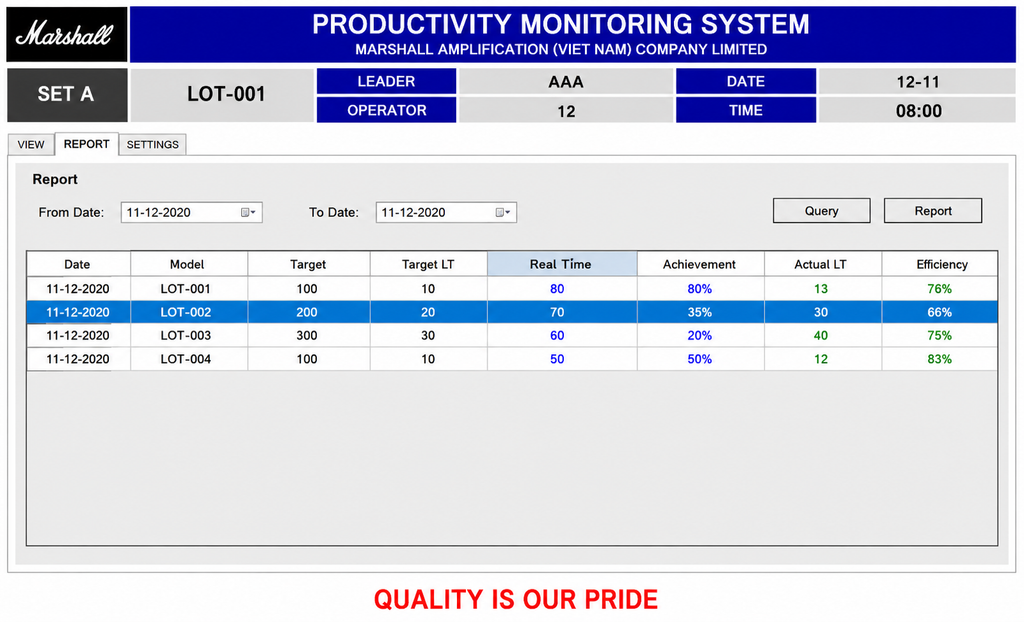The width and height of the screenshot is (1024, 622).
Task: Click Achievement value 35%
Action: [699, 312]
